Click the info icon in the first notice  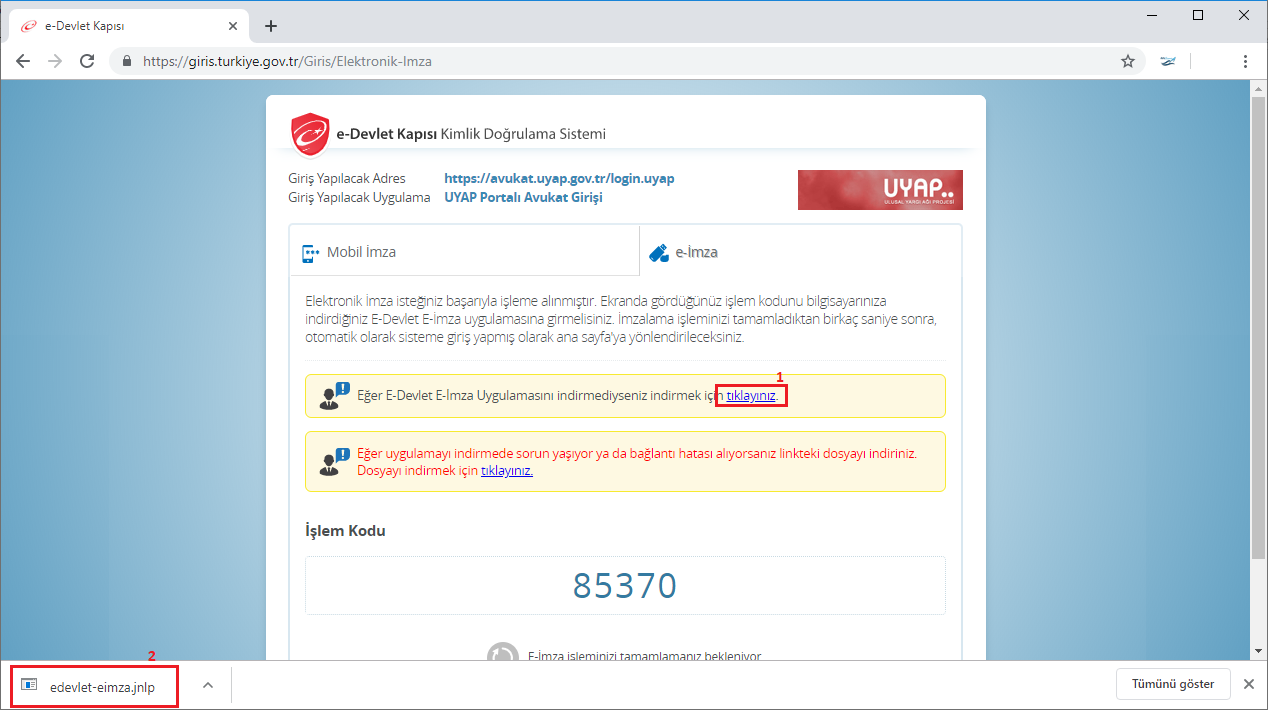point(334,396)
